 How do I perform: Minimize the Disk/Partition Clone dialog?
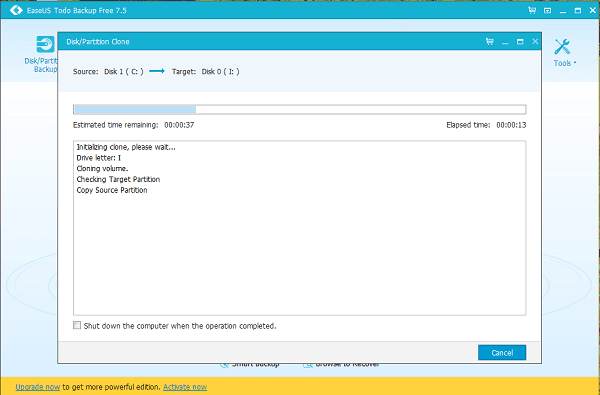505,42
